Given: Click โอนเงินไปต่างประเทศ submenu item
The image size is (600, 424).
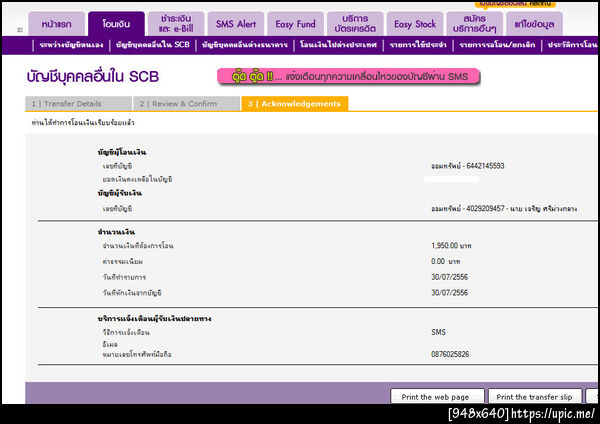Looking at the screenshot, I should click(x=338, y=45).
